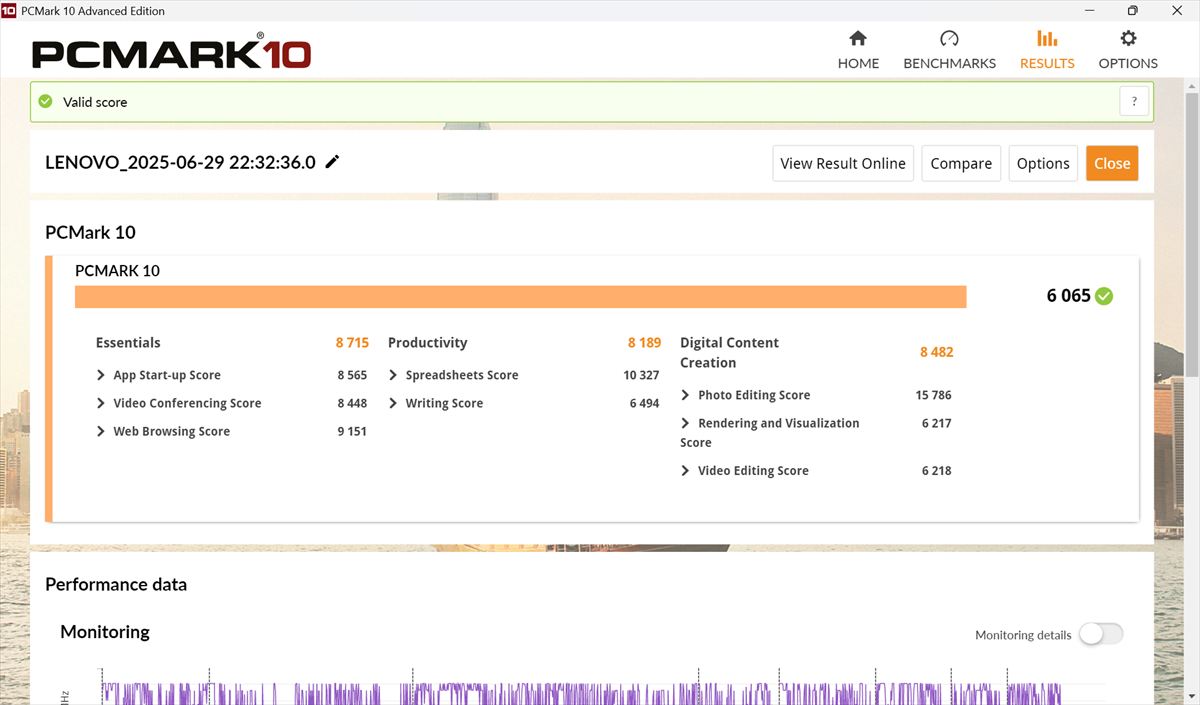The width and height of the screenshot is (1200, 705).
Task: Click the Digital Content Creation heading
Action: coord(729,352)
